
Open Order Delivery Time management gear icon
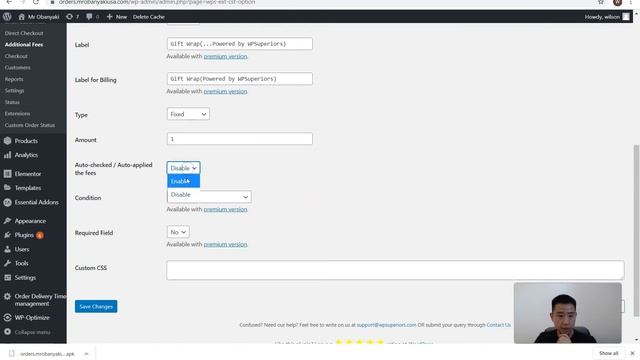coord(7,296)
